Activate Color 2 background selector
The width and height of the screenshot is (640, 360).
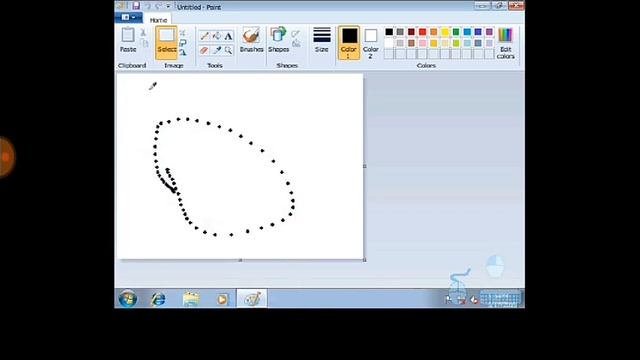click(x=371, y=43)
